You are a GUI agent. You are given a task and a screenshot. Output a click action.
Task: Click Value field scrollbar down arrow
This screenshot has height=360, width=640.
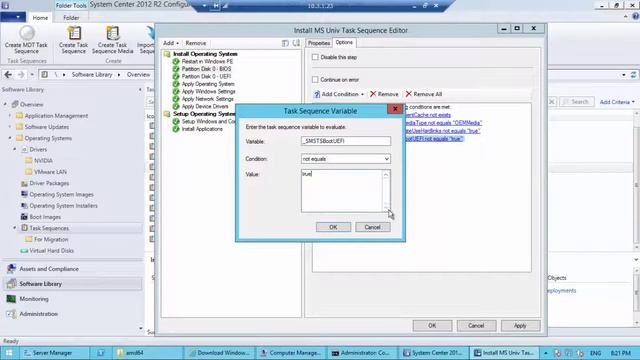(386, 208)
